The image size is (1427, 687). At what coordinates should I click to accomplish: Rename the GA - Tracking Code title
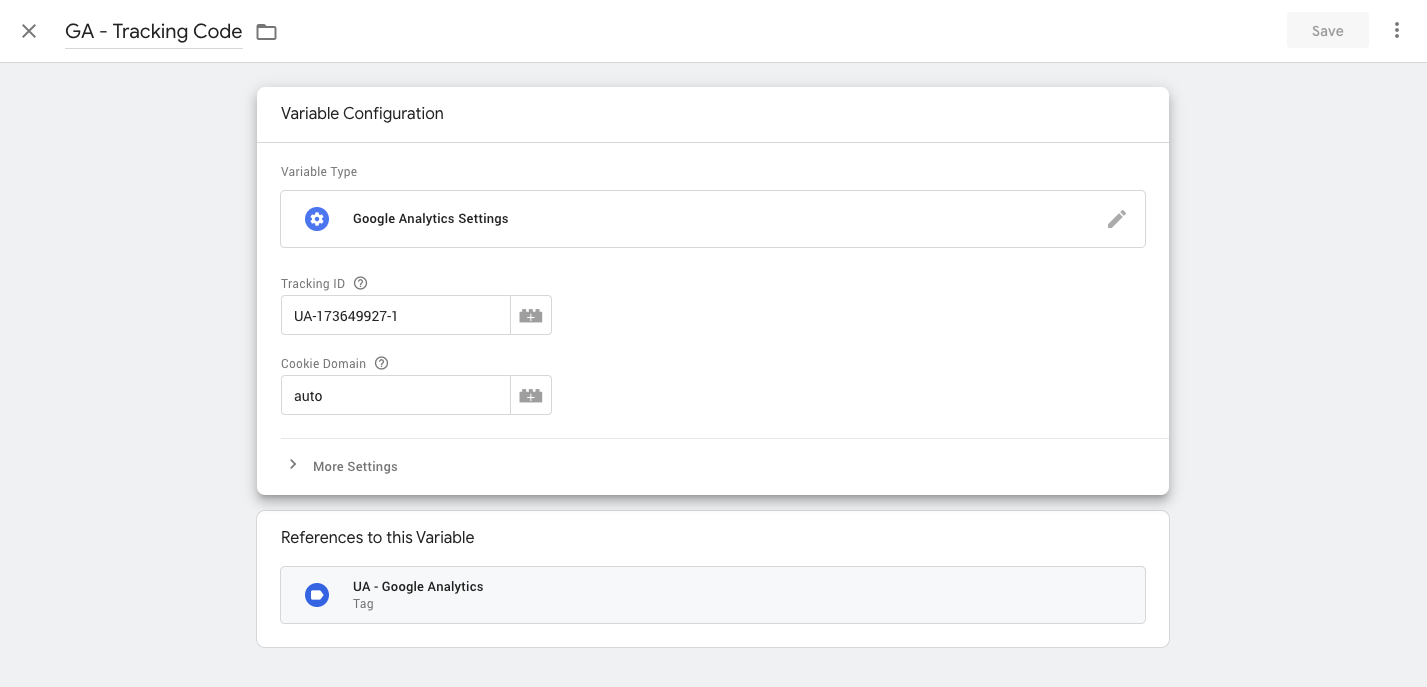(x=154, y=31)
